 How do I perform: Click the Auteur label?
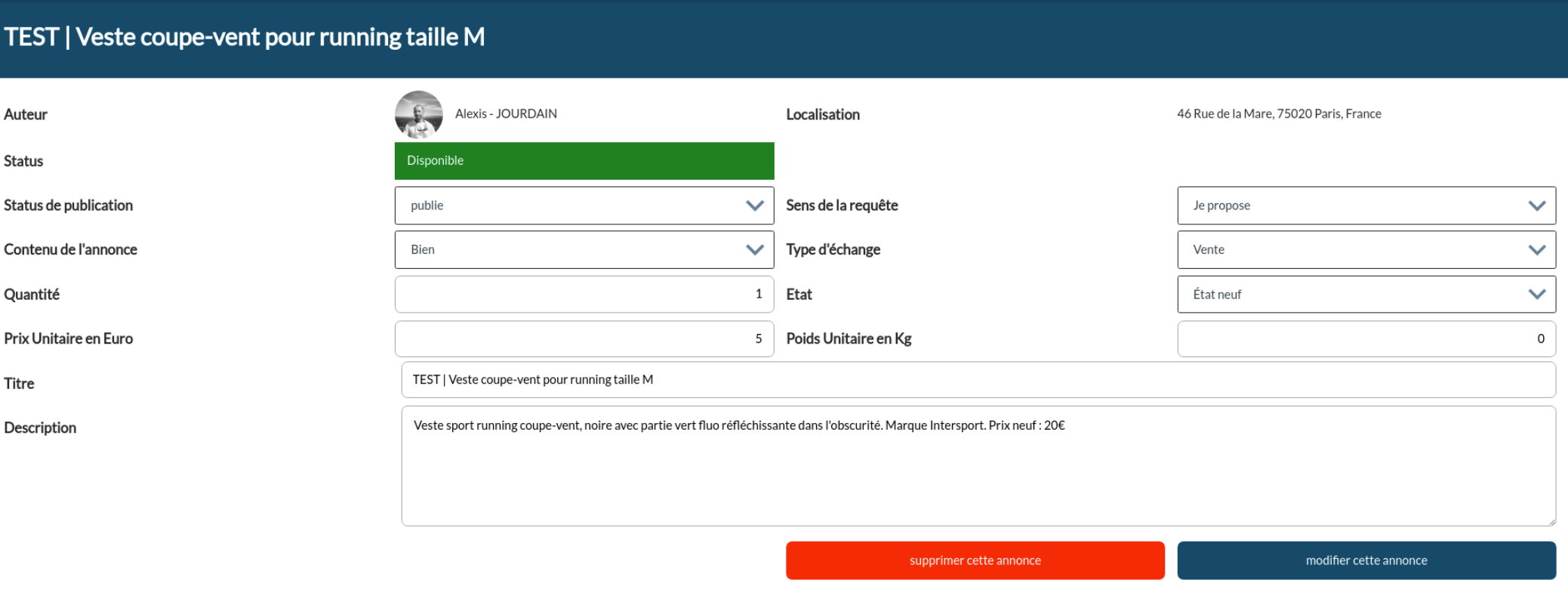(26, 115)
